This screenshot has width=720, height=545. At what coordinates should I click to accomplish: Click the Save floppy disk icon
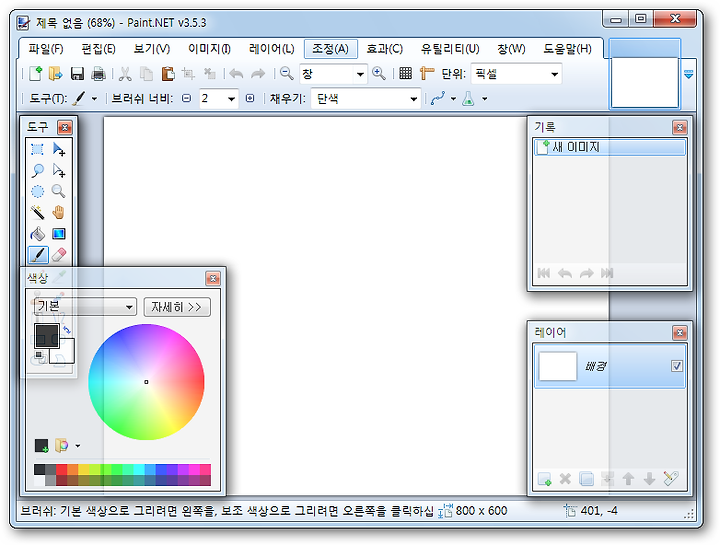[x=77, y=73]
